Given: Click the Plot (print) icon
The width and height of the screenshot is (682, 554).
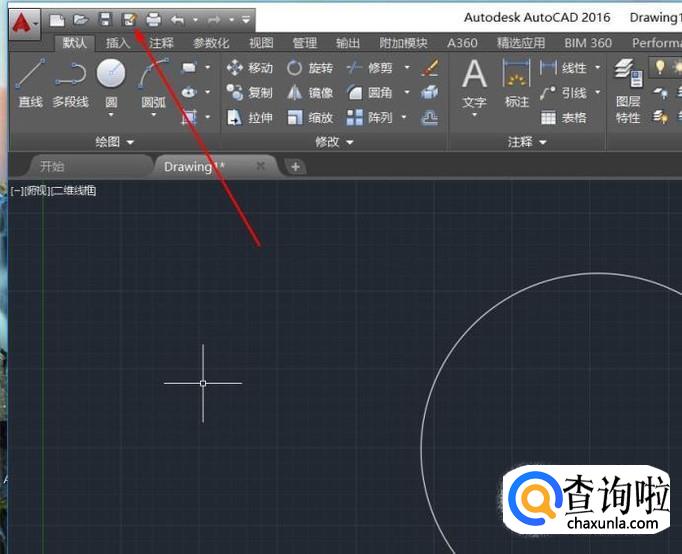Looking at the screenshot, I should [x=153, y=19].
